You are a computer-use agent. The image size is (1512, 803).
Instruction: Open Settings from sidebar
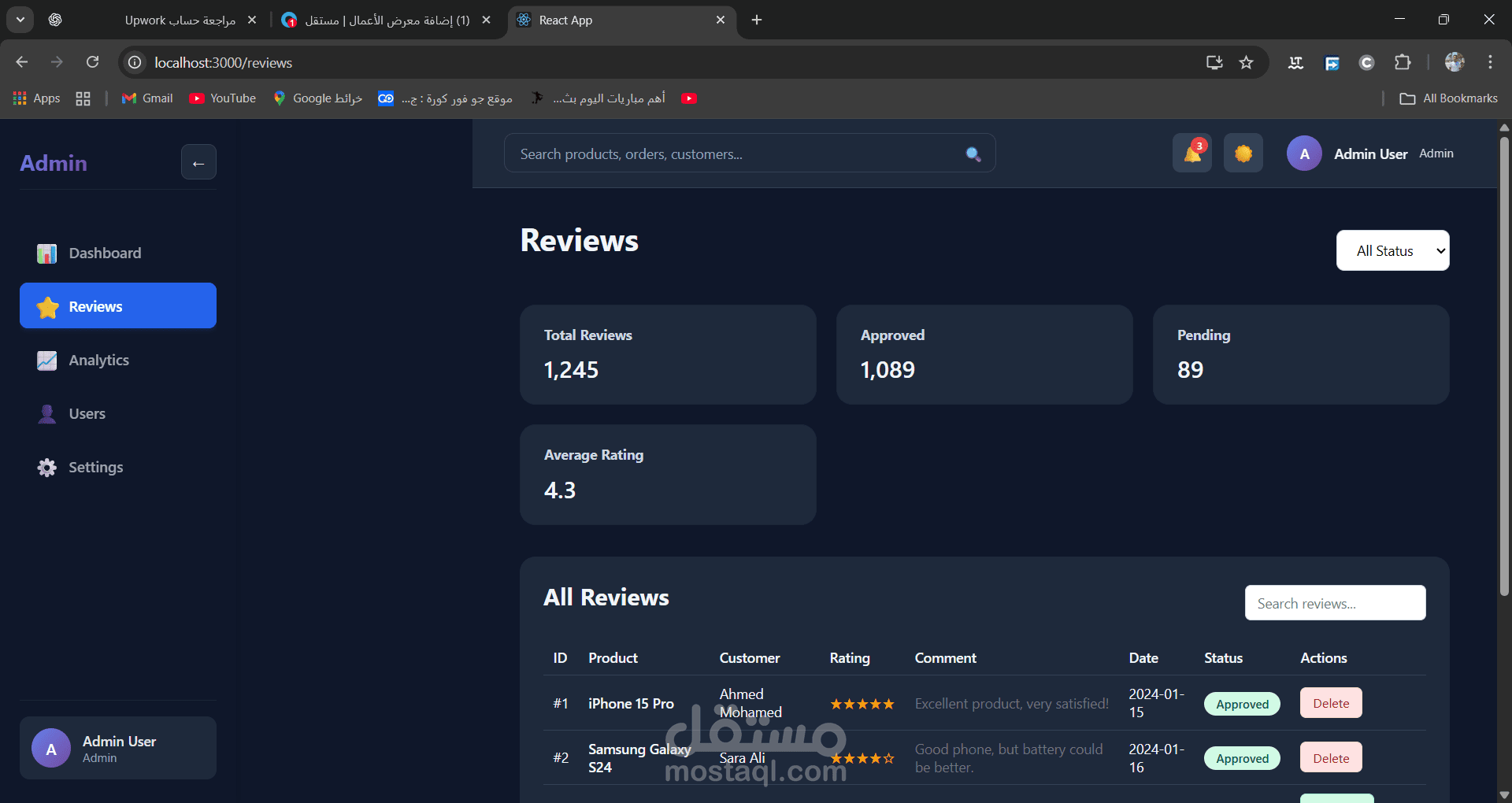(118, 468)
